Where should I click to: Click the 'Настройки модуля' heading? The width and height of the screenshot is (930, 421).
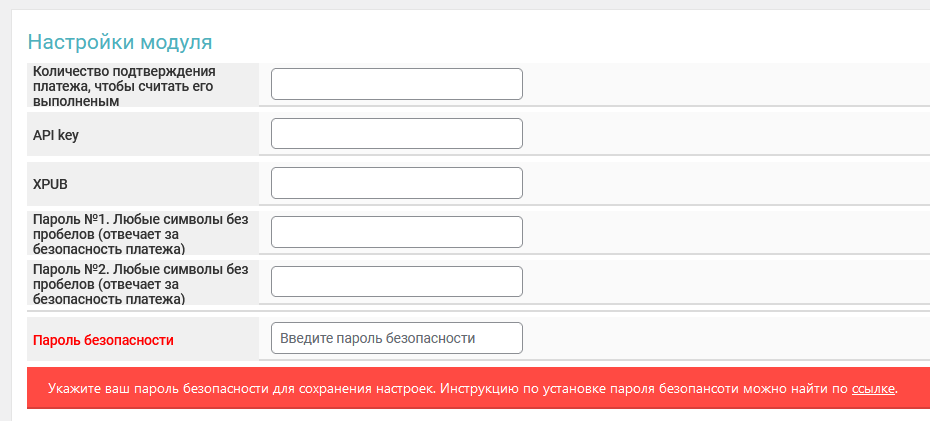click(120, 42)
